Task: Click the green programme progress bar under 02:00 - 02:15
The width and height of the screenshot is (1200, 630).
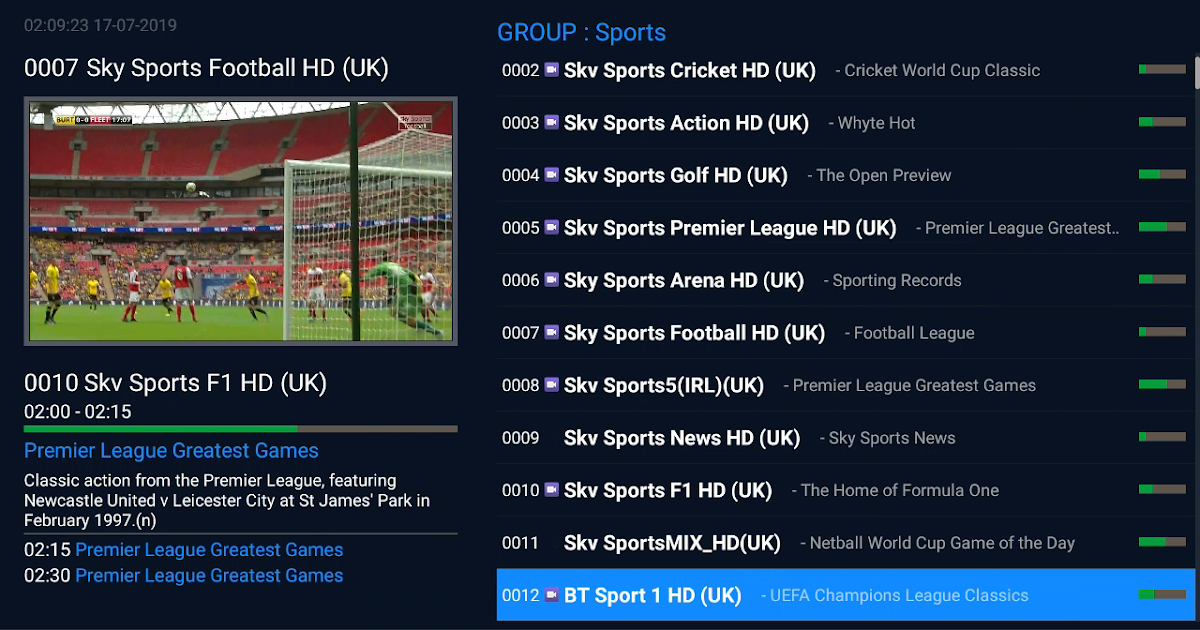Action: pyautogui.click(x=241, y=429)
